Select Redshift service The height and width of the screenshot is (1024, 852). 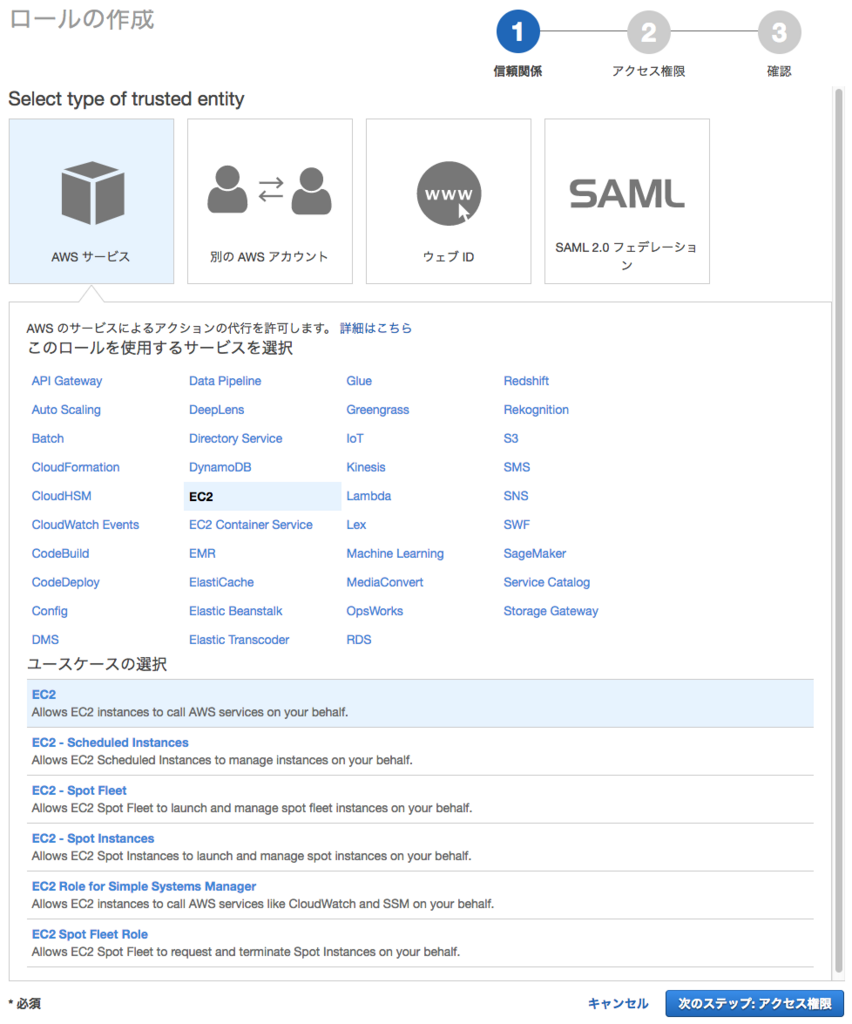526,381
